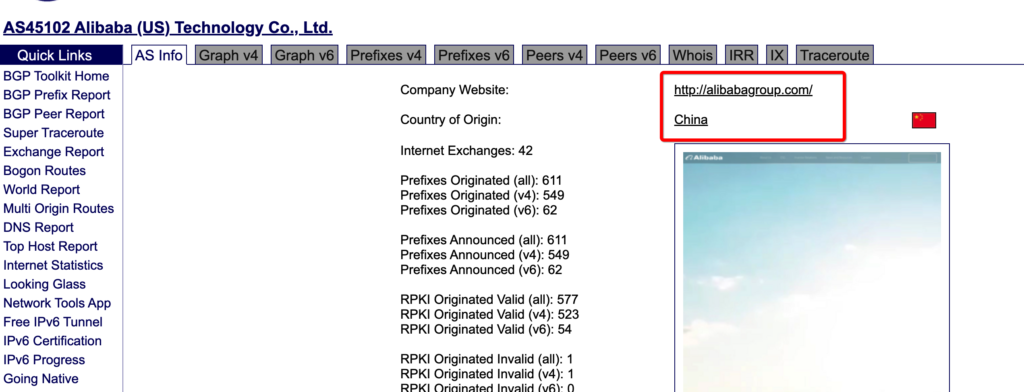This screenshot has width=1024, height=392.
Task: Switch to Prefixes v6 tab
Action: pos(473,56)
